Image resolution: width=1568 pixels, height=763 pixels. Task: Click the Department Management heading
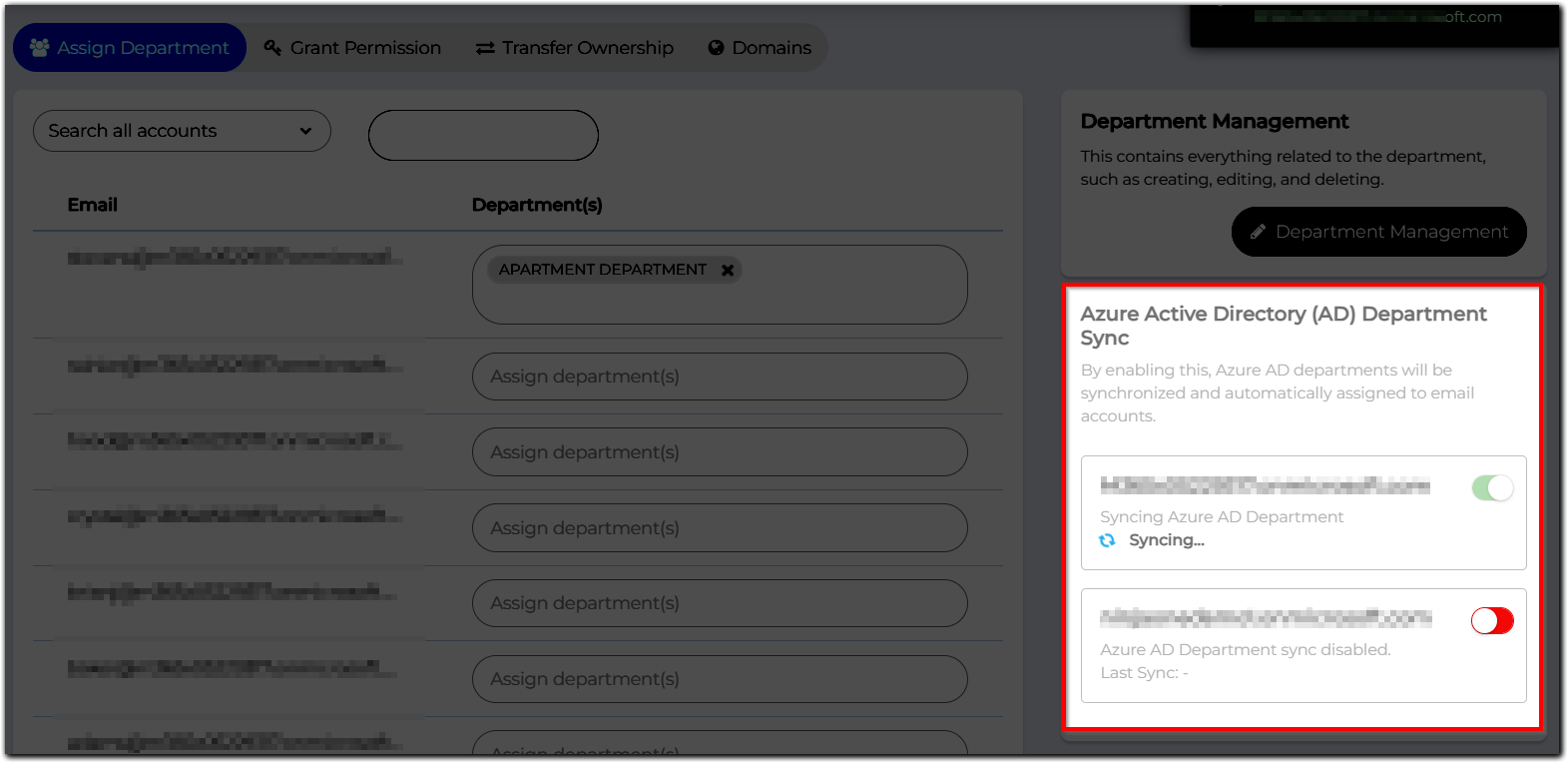(x=1215, y=121)
